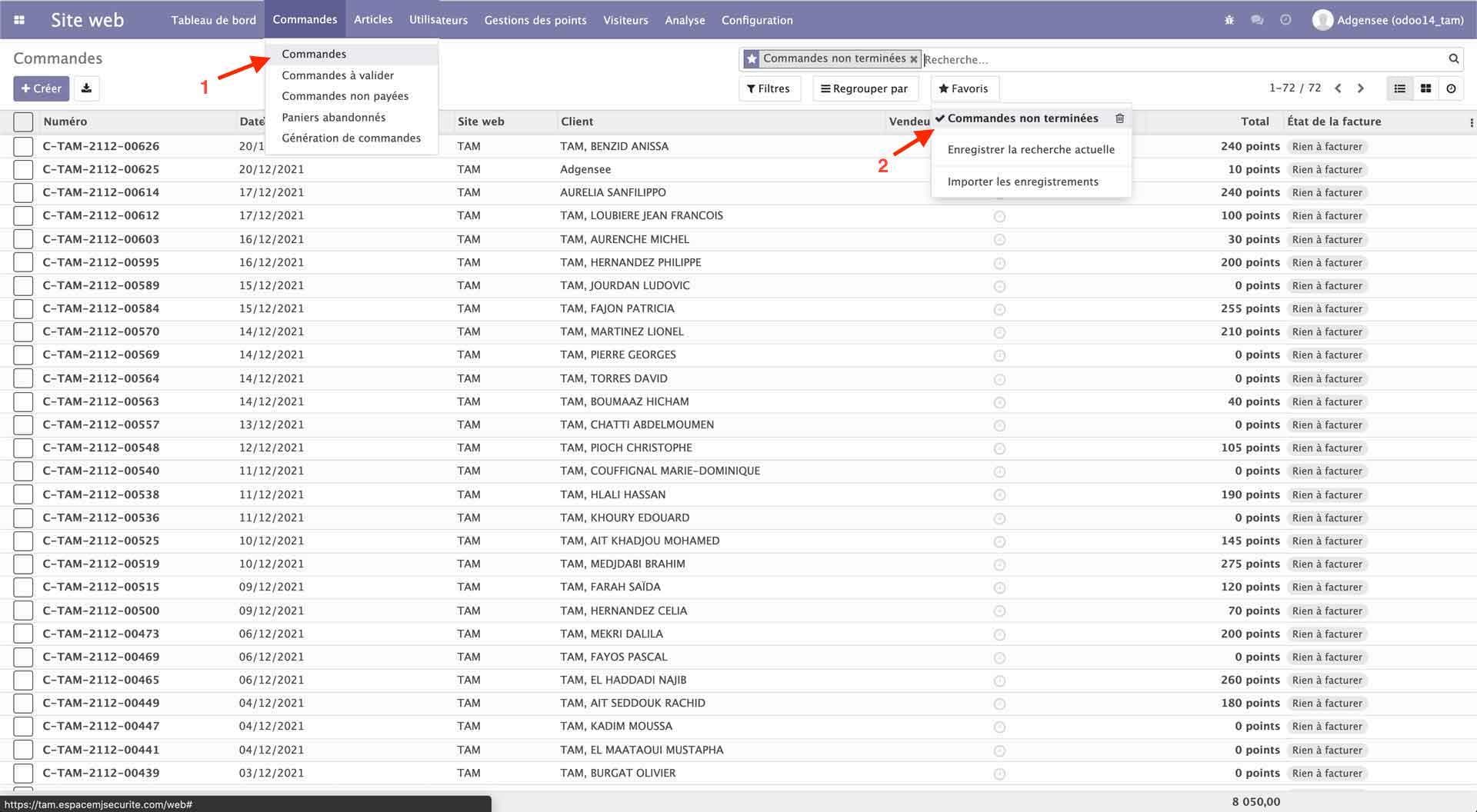Image resolution: width=1477 pixels, height=812 pixels.
Task: Check the box for order C-TAM-2112-00626
Action: click(23, 146)
